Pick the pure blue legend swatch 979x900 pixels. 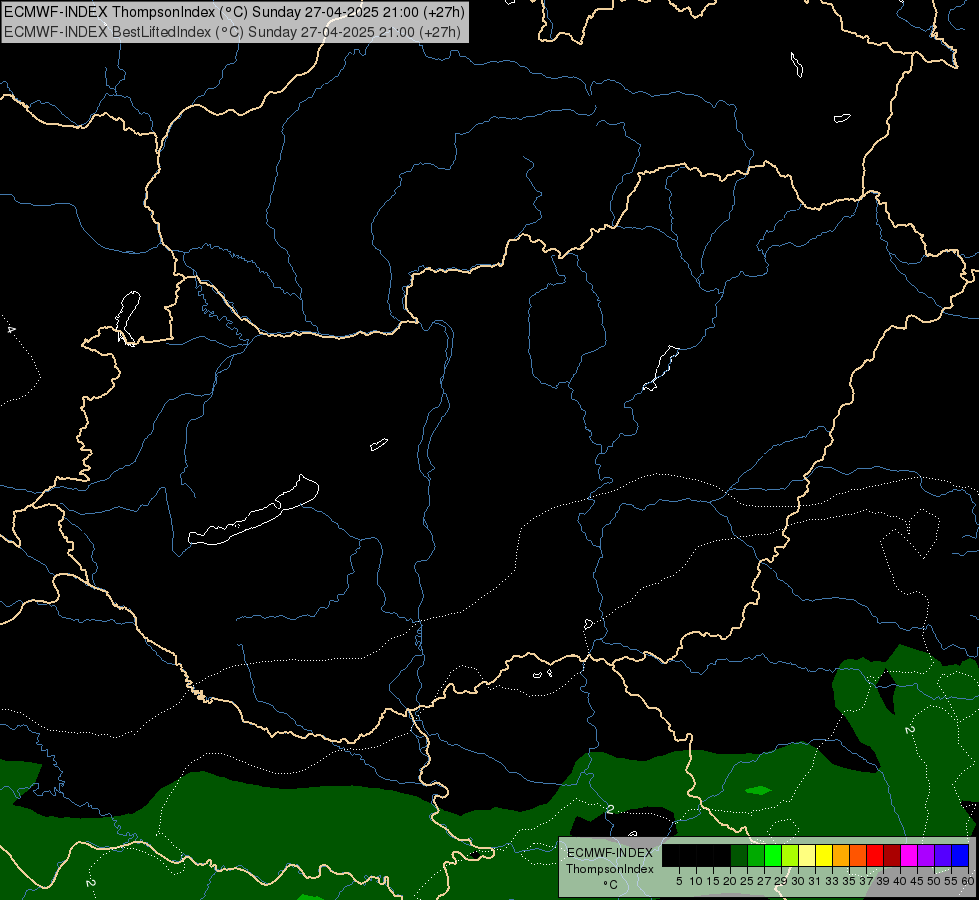pyautogui.click(x=960, y=855)
